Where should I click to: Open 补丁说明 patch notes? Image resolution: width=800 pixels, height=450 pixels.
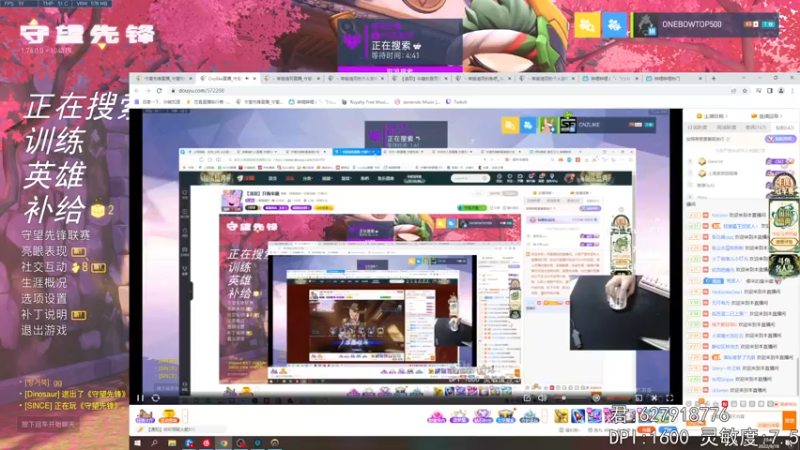[44, 314]
